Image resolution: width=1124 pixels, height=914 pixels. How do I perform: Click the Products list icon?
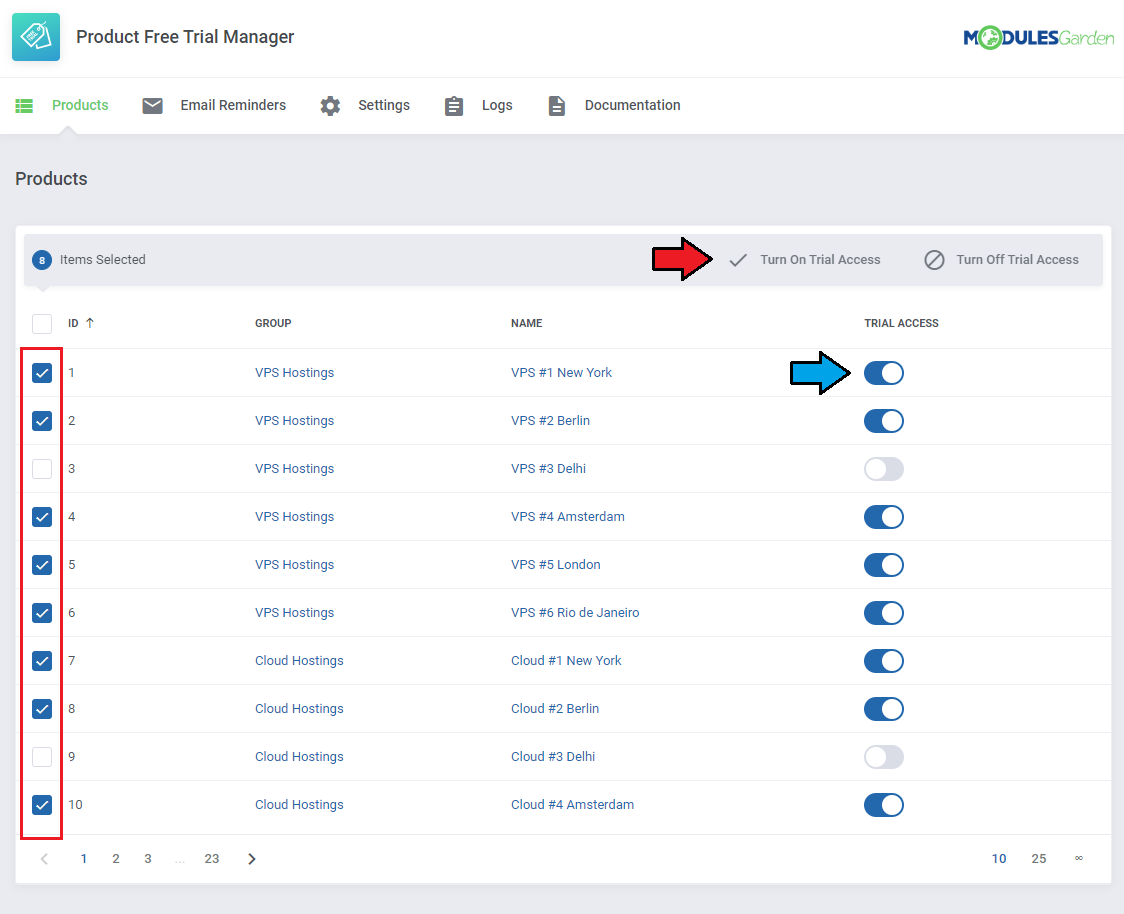tap(24, 106)
